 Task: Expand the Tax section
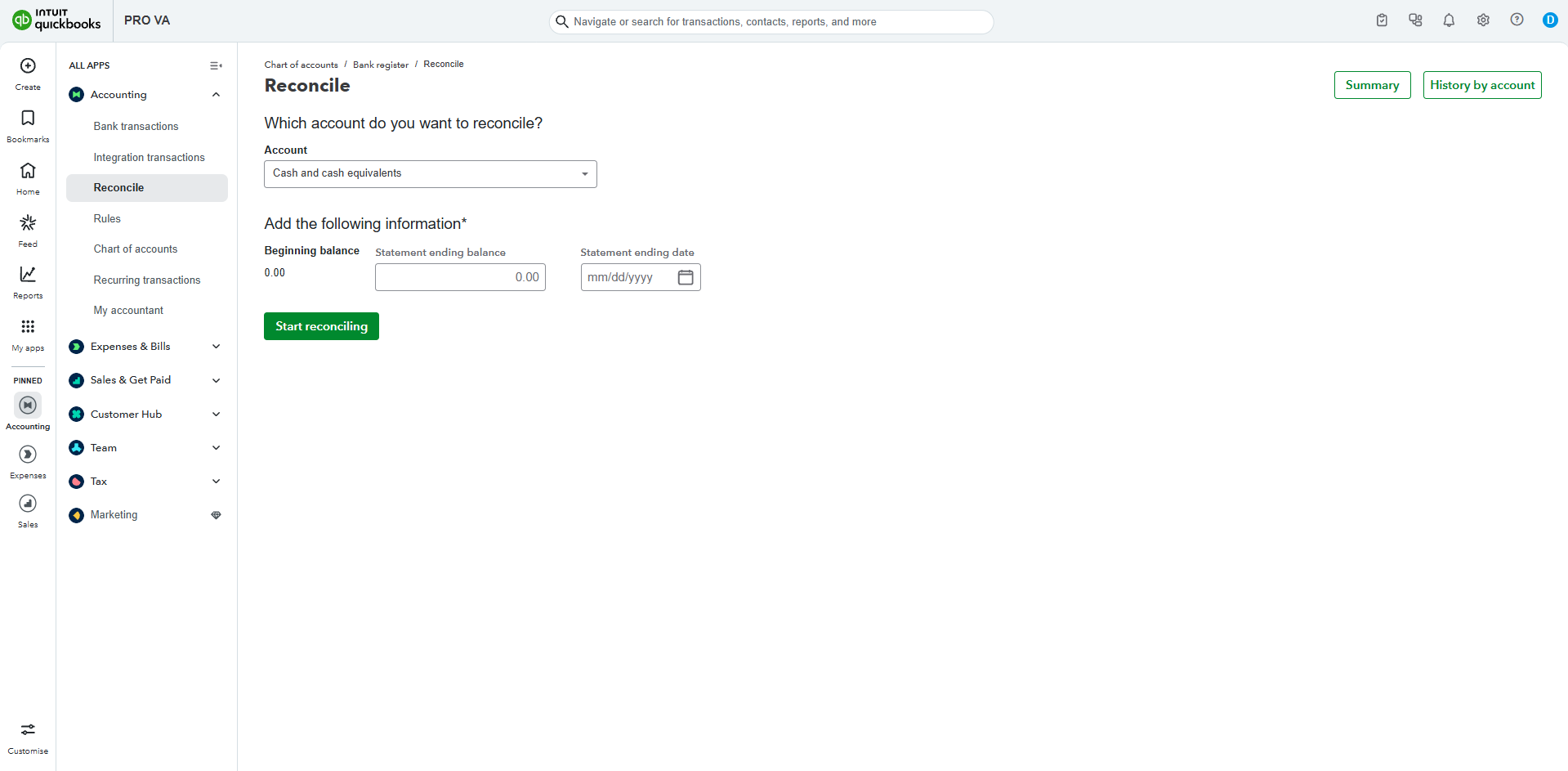[216, 482]
